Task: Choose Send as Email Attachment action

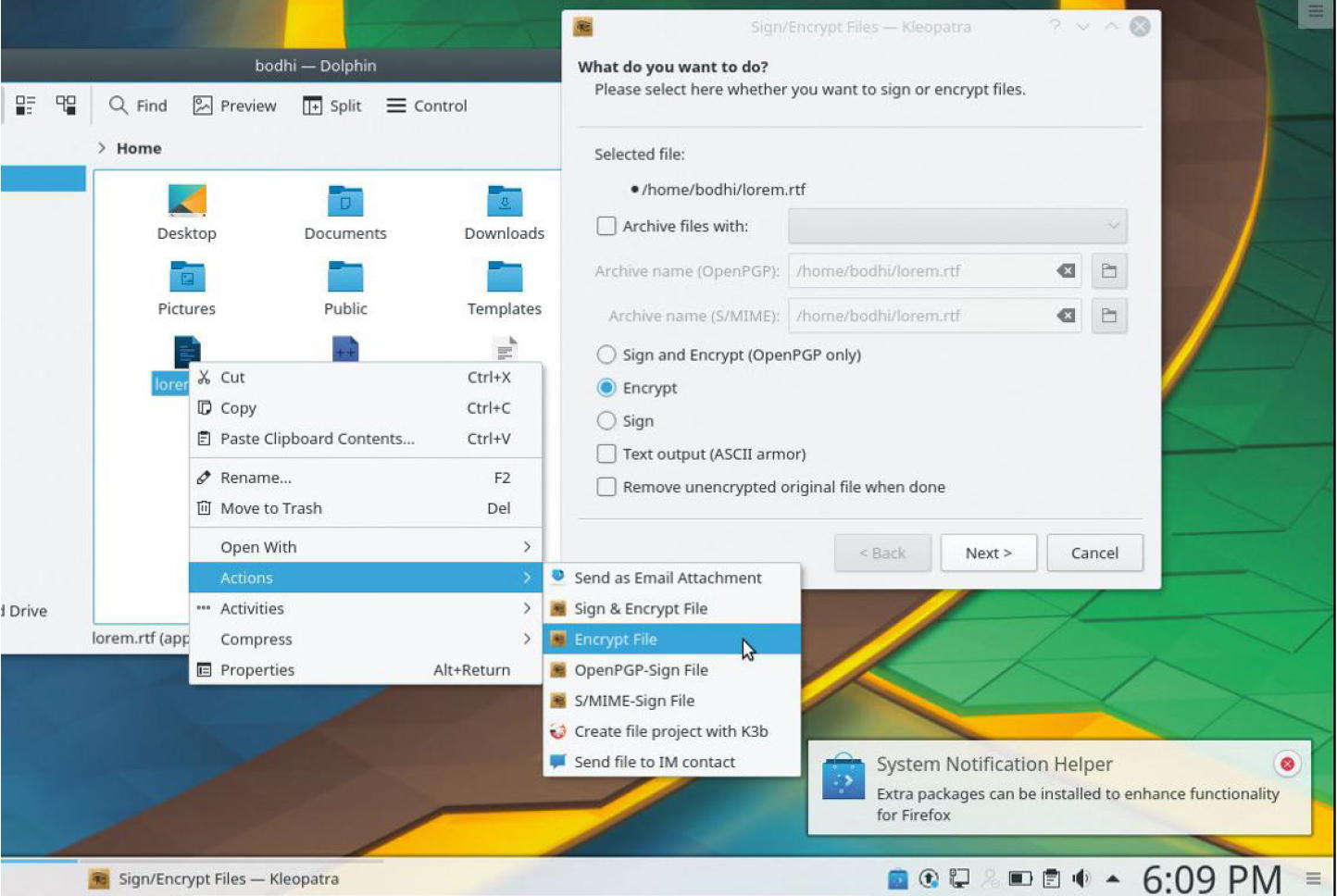Action: point(671,578)
